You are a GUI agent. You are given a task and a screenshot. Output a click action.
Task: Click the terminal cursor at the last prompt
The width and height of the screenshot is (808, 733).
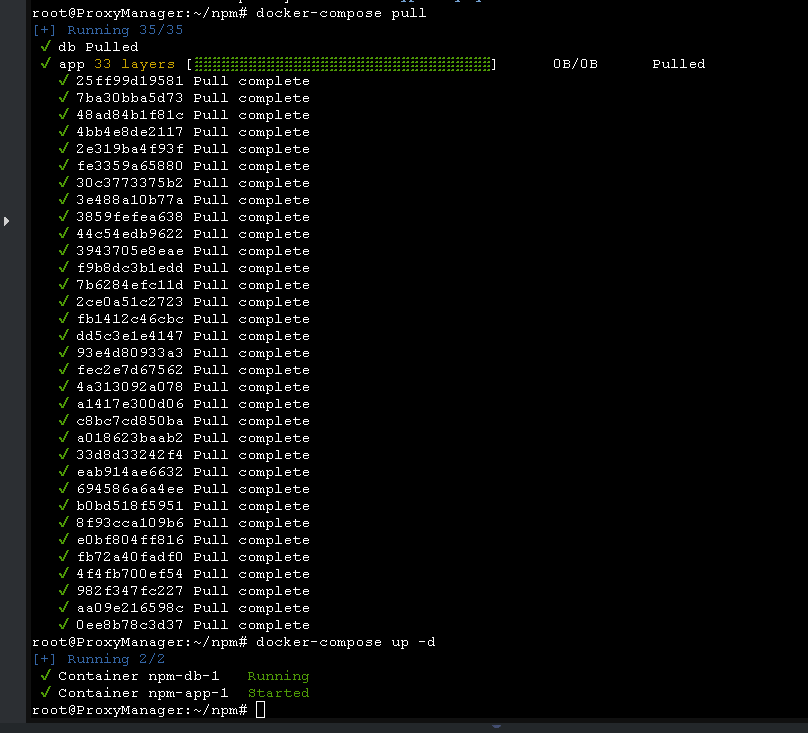coord(261,710)
